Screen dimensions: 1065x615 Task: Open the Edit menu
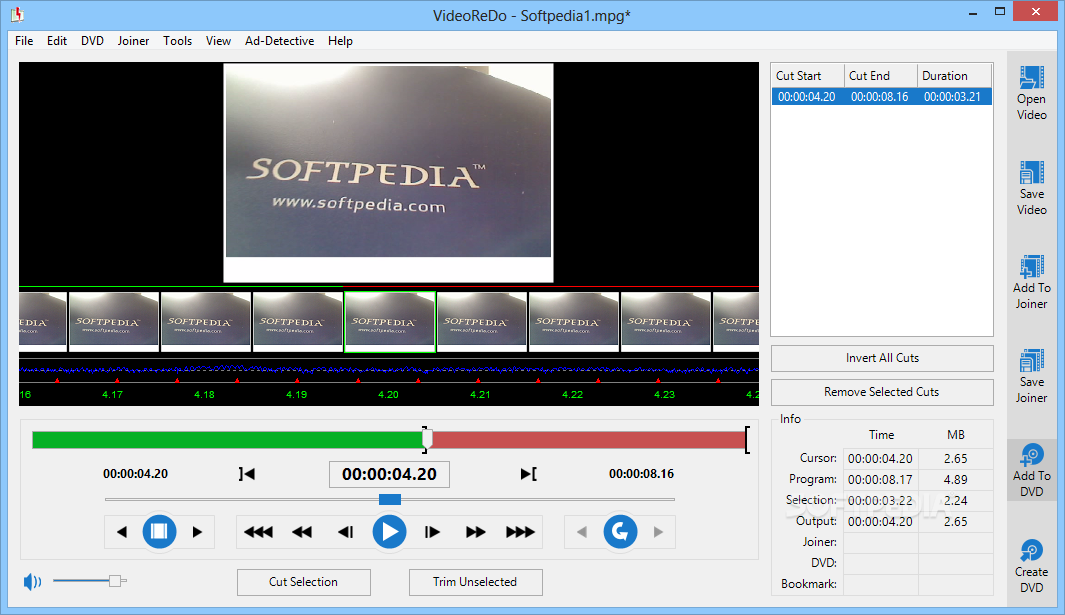pyautogui.click(x=57, y=41)
